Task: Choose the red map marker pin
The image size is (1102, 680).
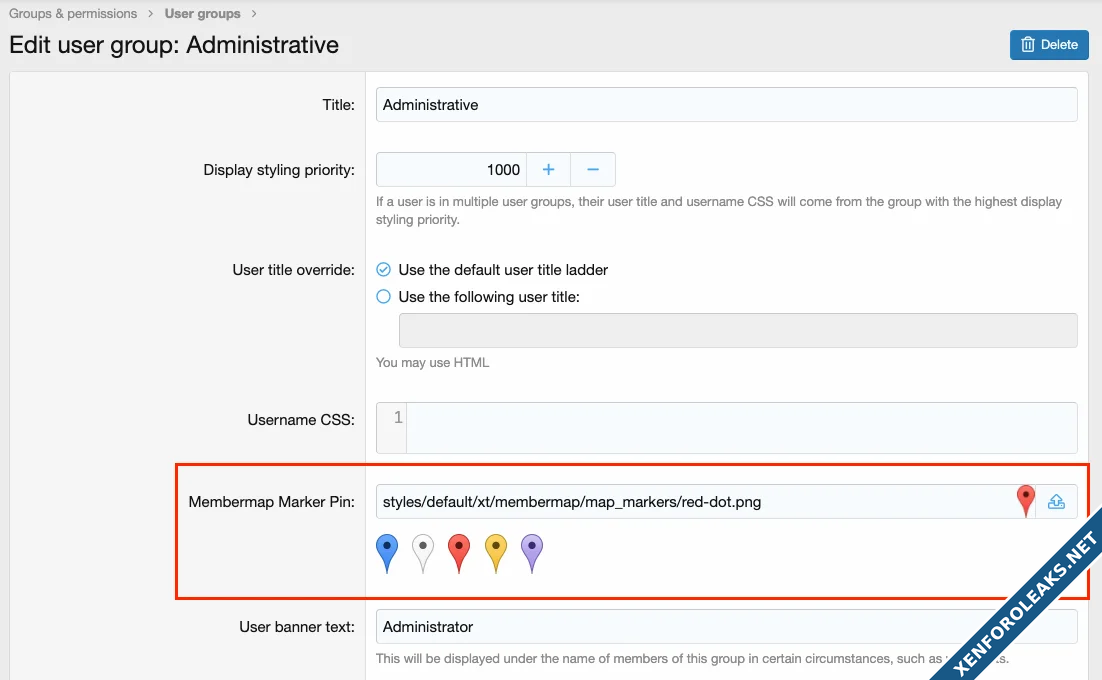Action: (x=459, y=551)
